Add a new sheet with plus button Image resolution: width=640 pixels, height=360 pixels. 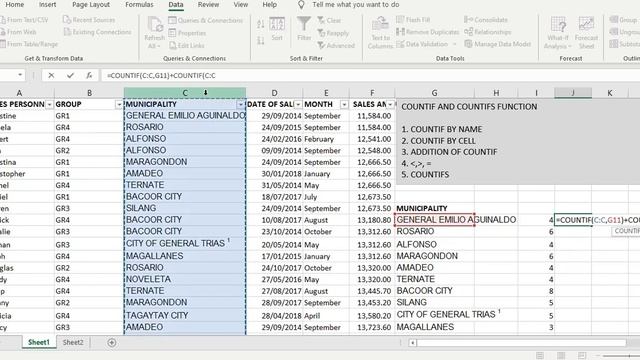(x=111, y=342)
